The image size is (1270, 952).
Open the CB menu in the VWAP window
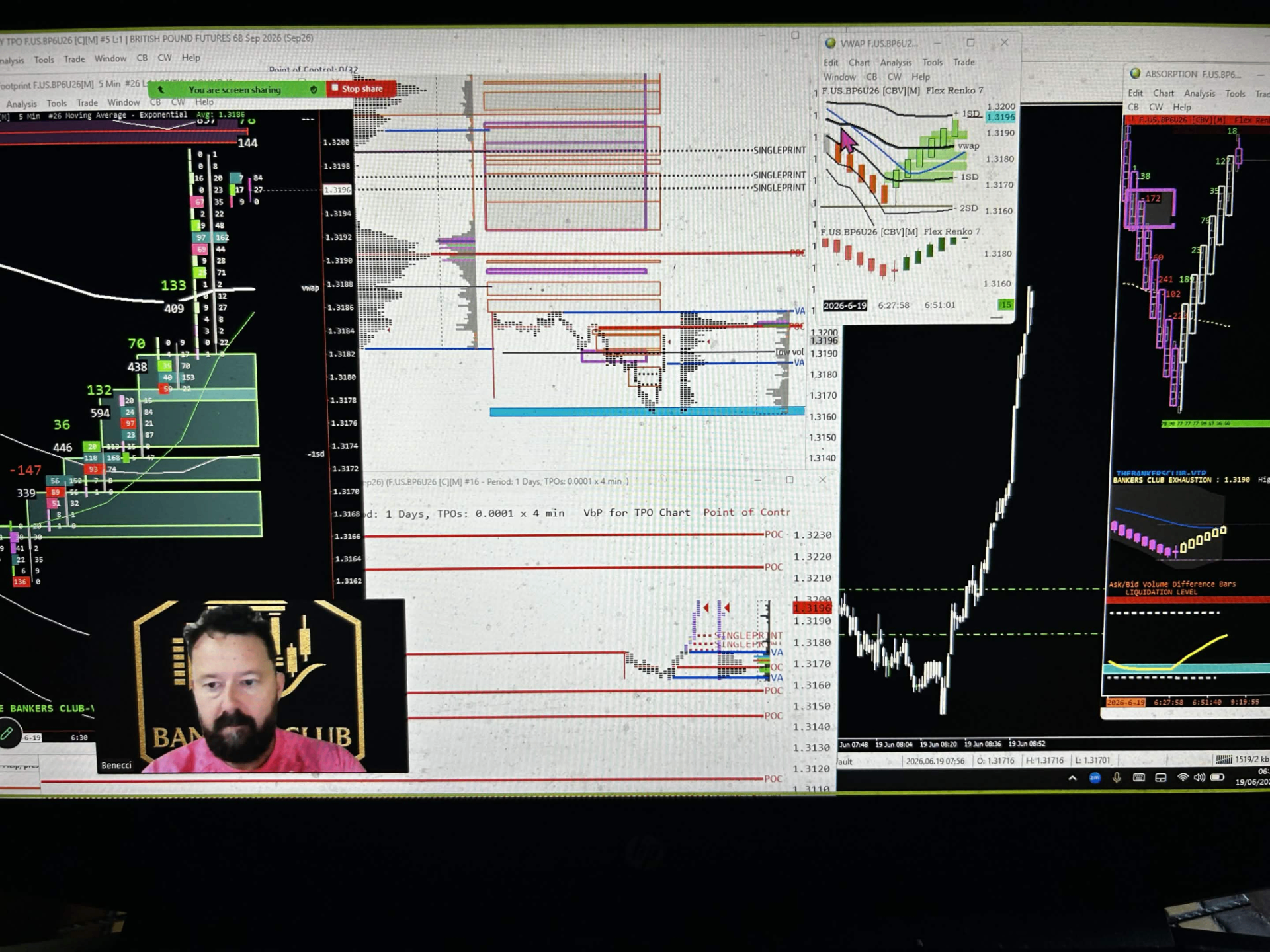(x=872, y=77)
